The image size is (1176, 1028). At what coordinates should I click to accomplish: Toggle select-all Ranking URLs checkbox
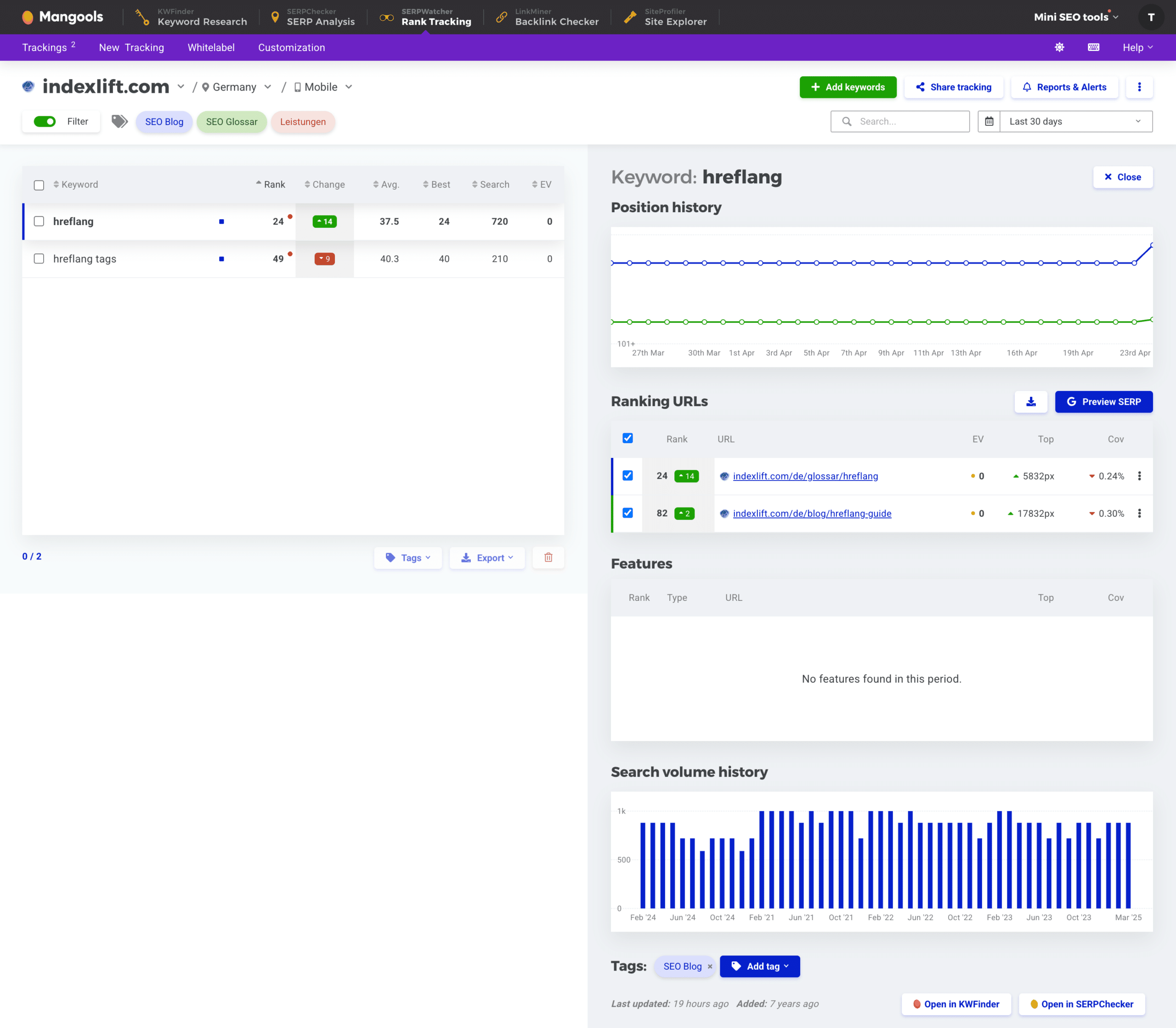tap(628, 438)
